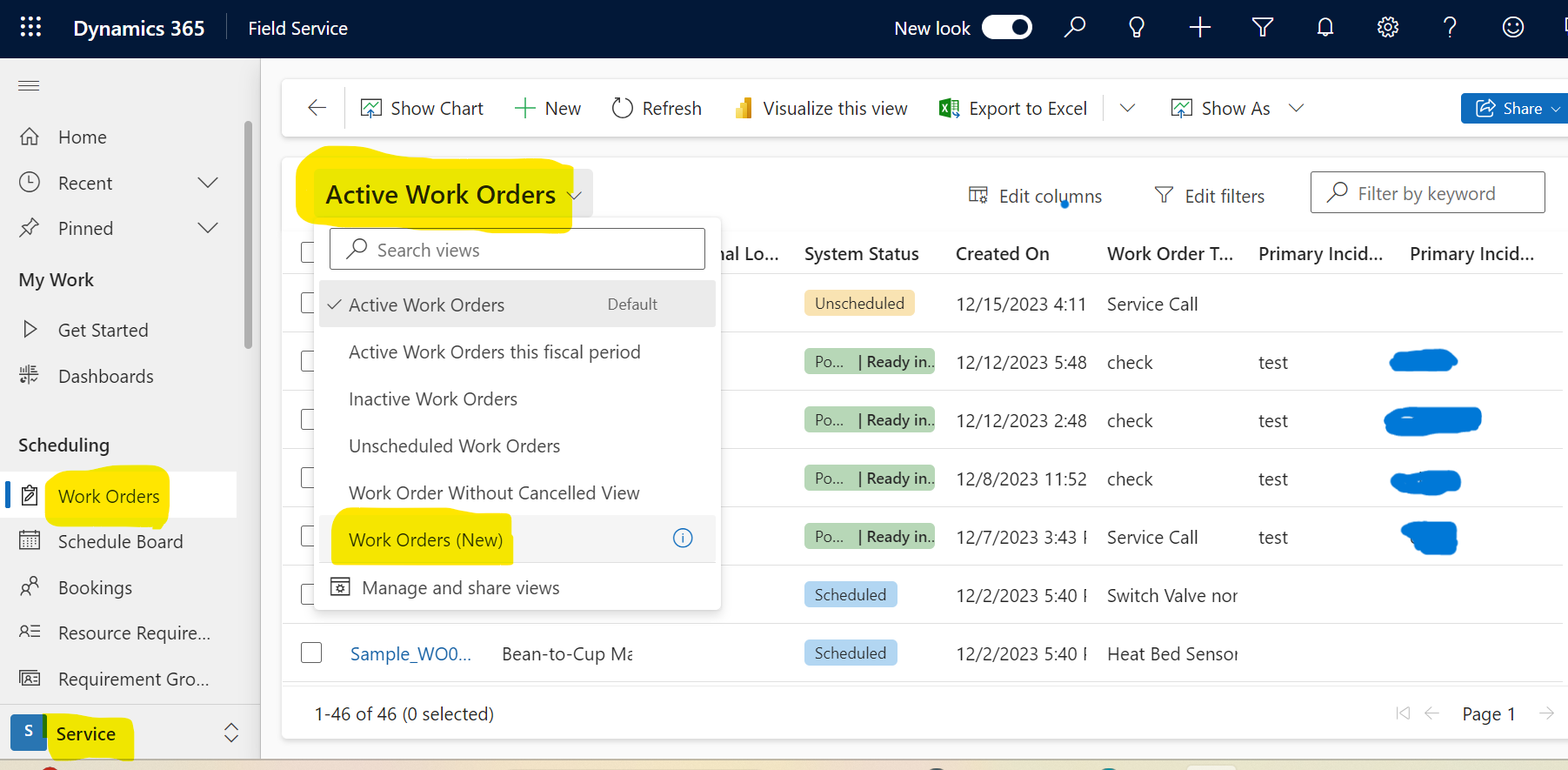The image size is (1568, 770).
Task: Sort by System Status column header
Action: (861, 253)
